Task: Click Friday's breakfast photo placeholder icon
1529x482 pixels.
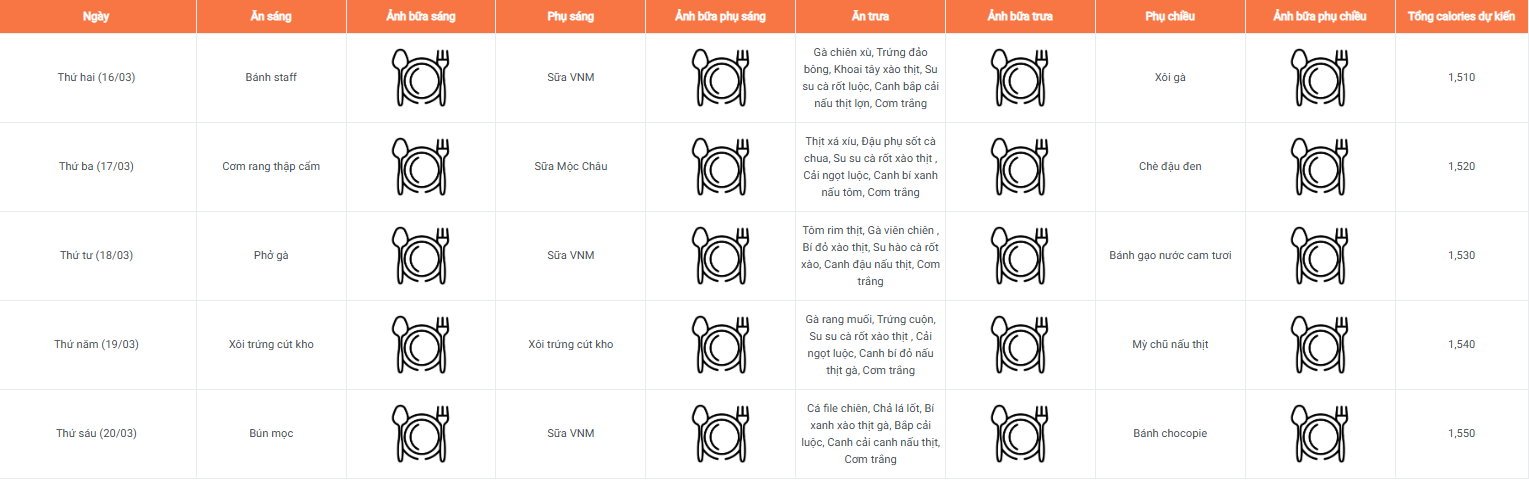Action: click(x=420, y=433)
